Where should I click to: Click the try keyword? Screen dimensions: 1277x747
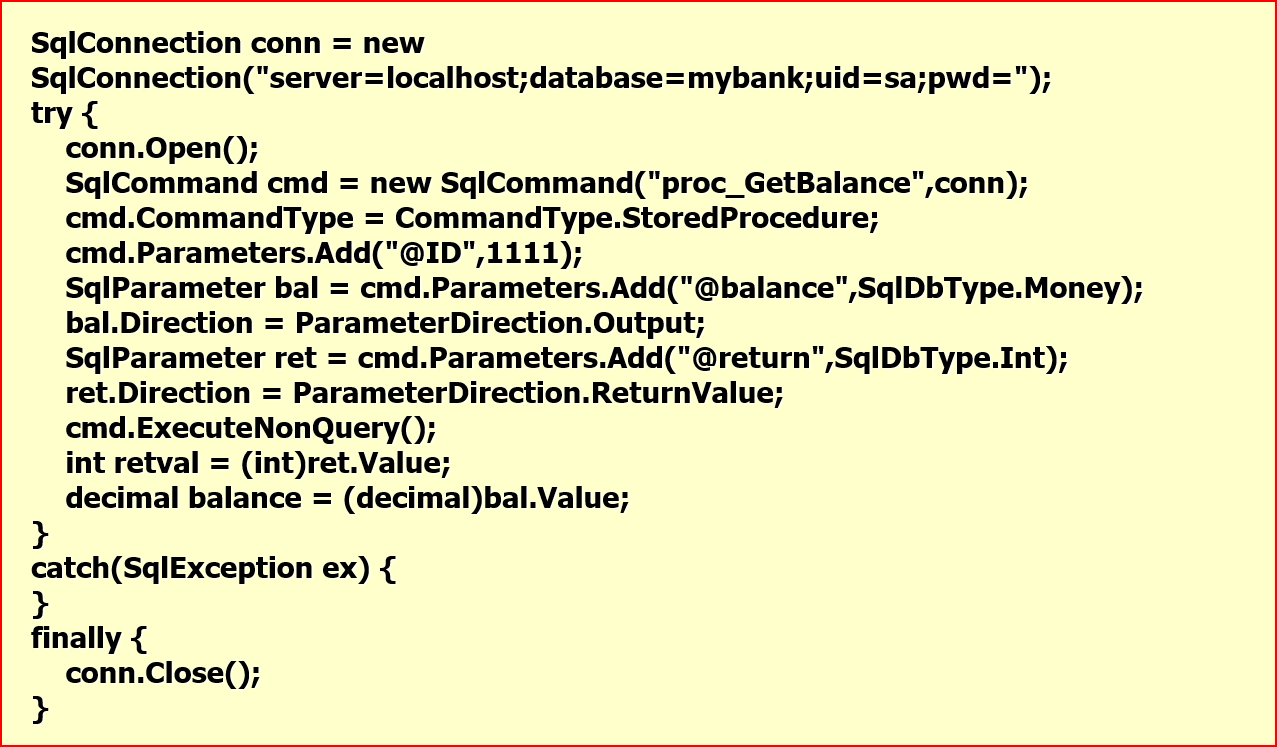tap(52, 114)
